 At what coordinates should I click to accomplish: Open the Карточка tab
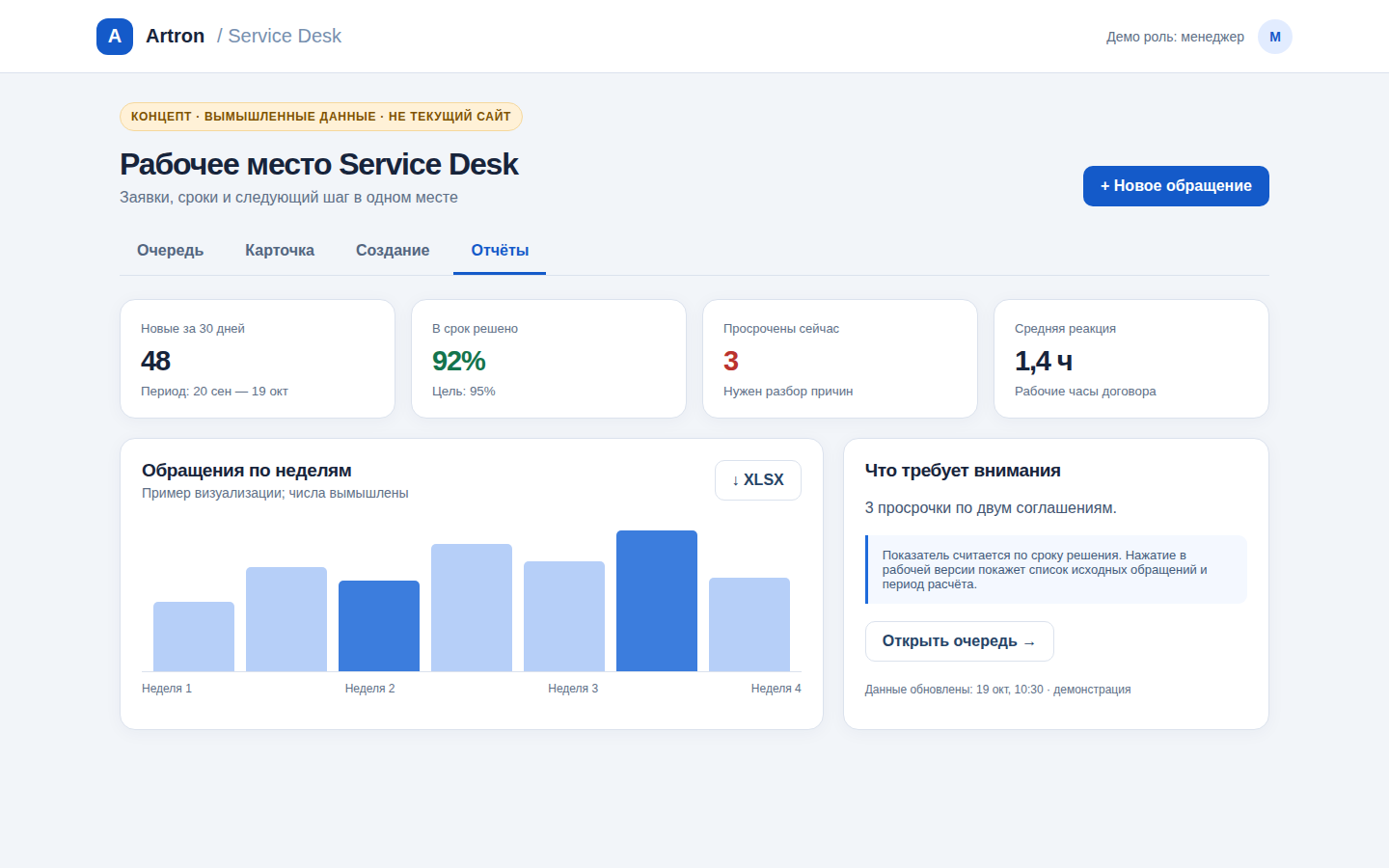[280, 251]
